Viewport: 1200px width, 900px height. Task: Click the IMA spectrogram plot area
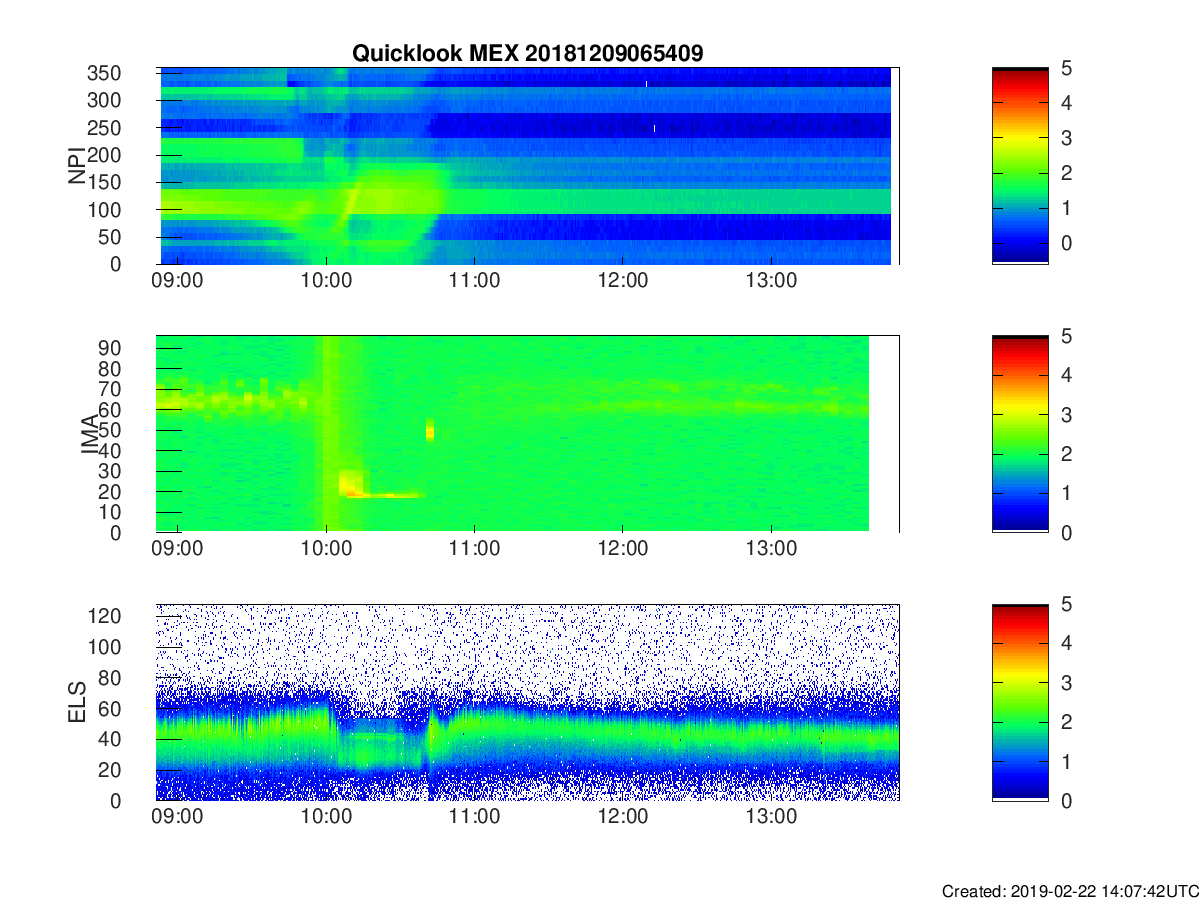528,434
